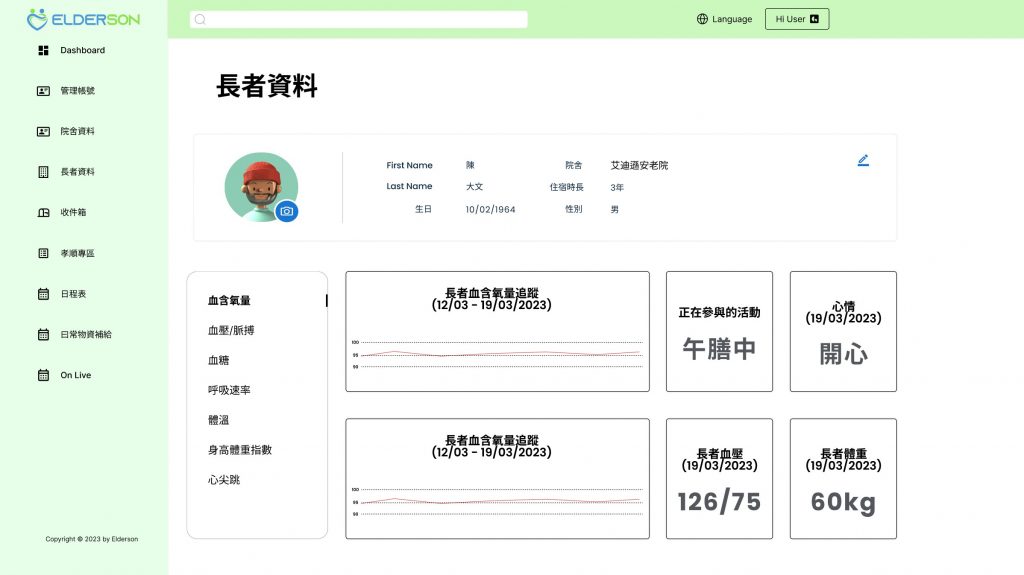Click the elder profile avatar picture

click(x=261, y=188)
